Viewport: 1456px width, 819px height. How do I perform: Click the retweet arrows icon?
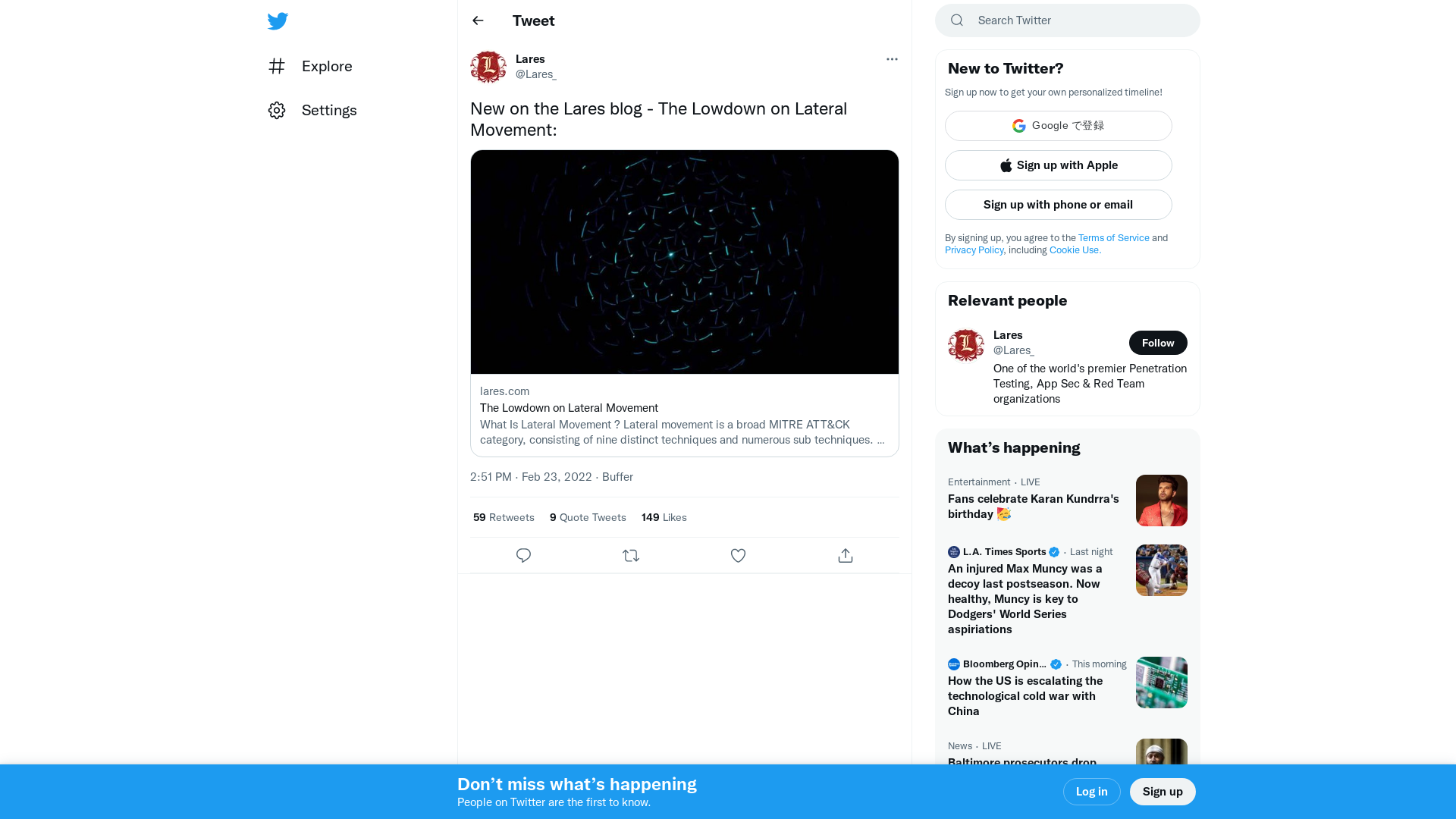[631, 556]
